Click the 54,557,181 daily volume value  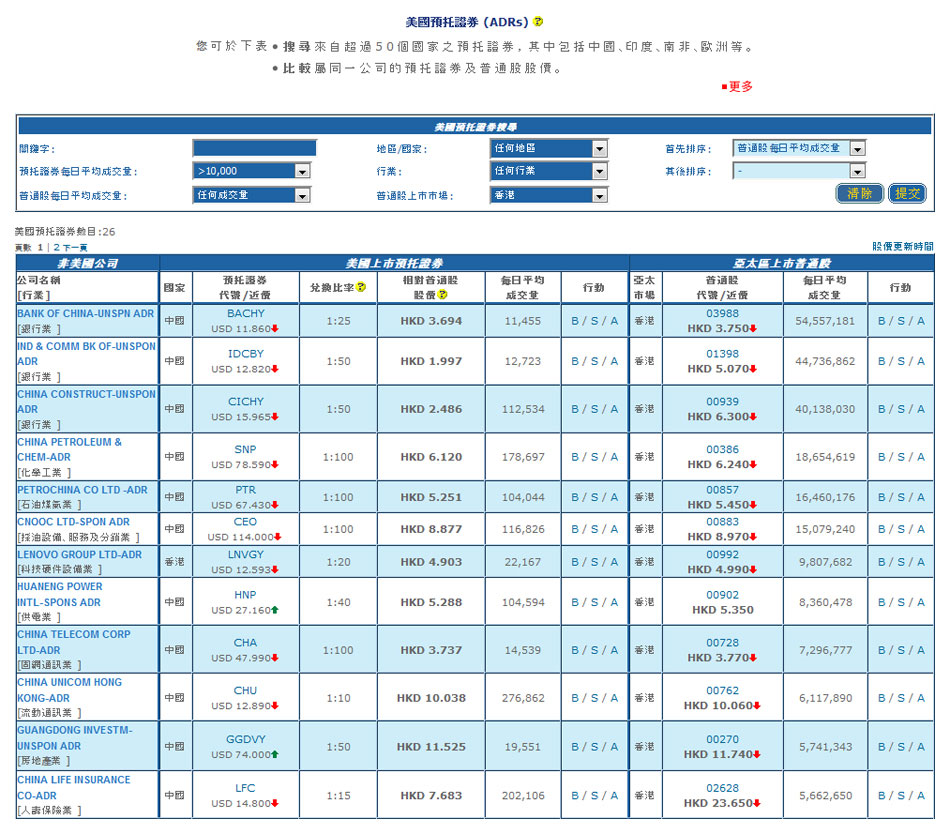pyautogui.click(x=825, y=321)
